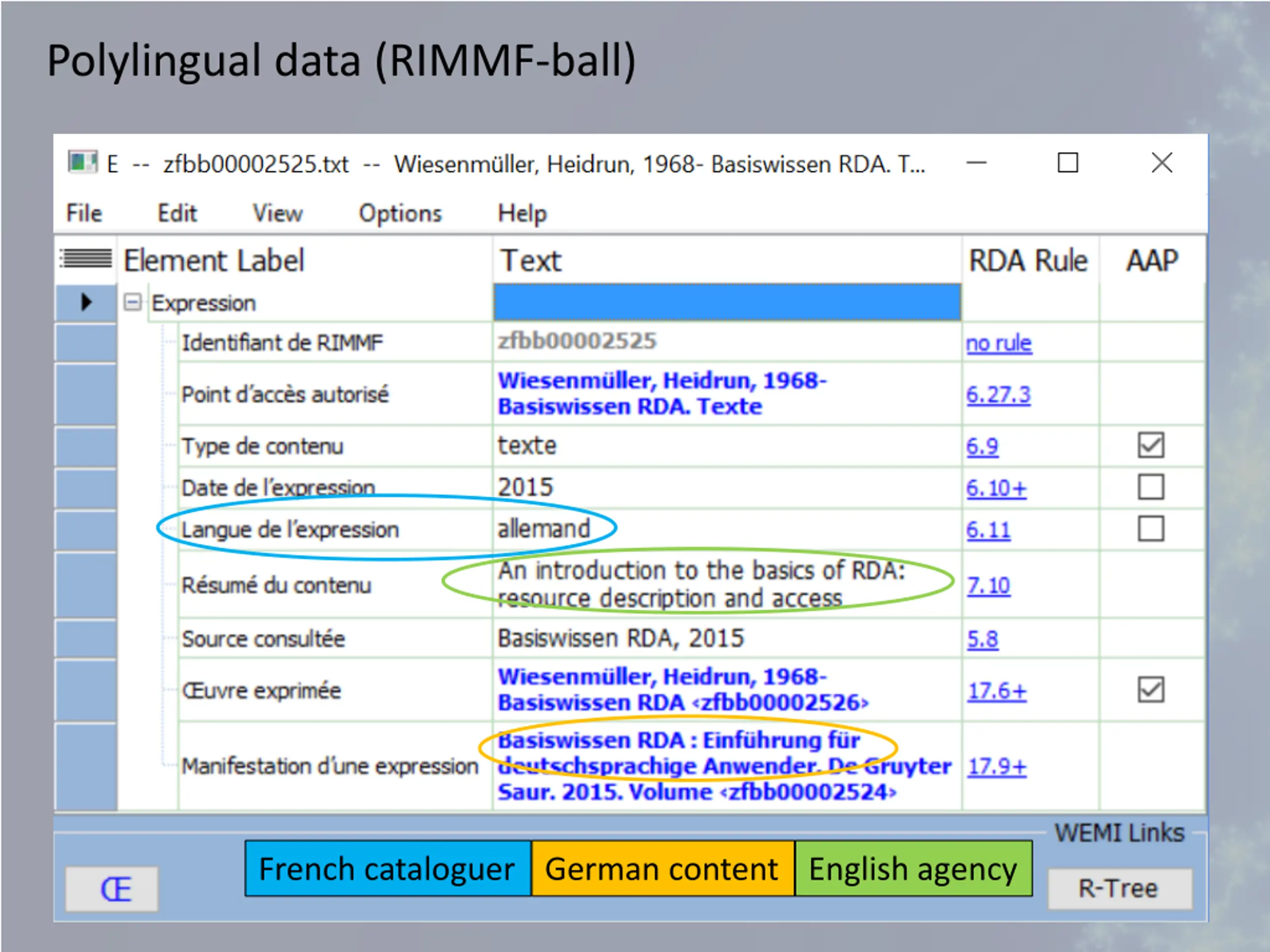This screenshot has height=952, width=1270.
Task: Open RDA rule 7.10 link
Action: 988,585
